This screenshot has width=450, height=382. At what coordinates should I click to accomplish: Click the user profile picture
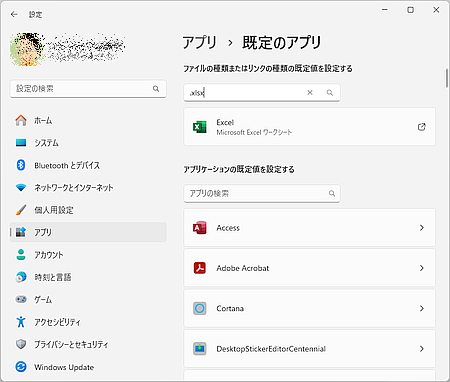pos(27,49)
